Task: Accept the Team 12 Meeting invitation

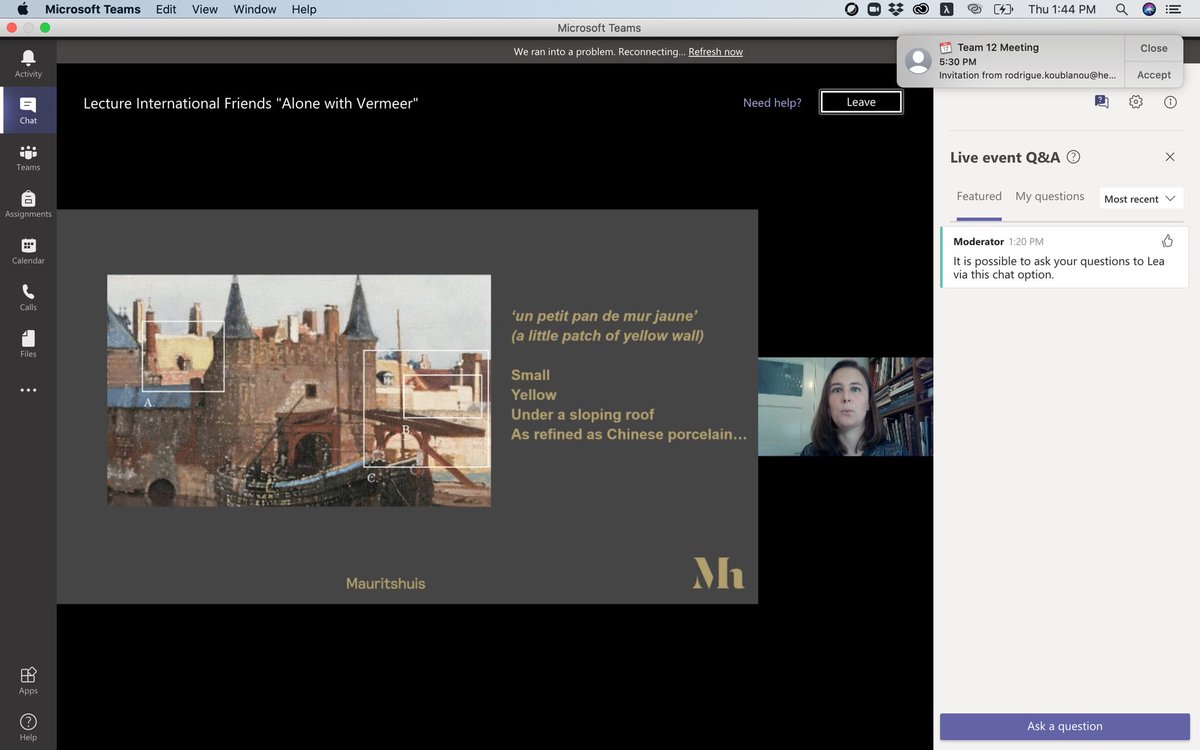Action: [1153, 75]
